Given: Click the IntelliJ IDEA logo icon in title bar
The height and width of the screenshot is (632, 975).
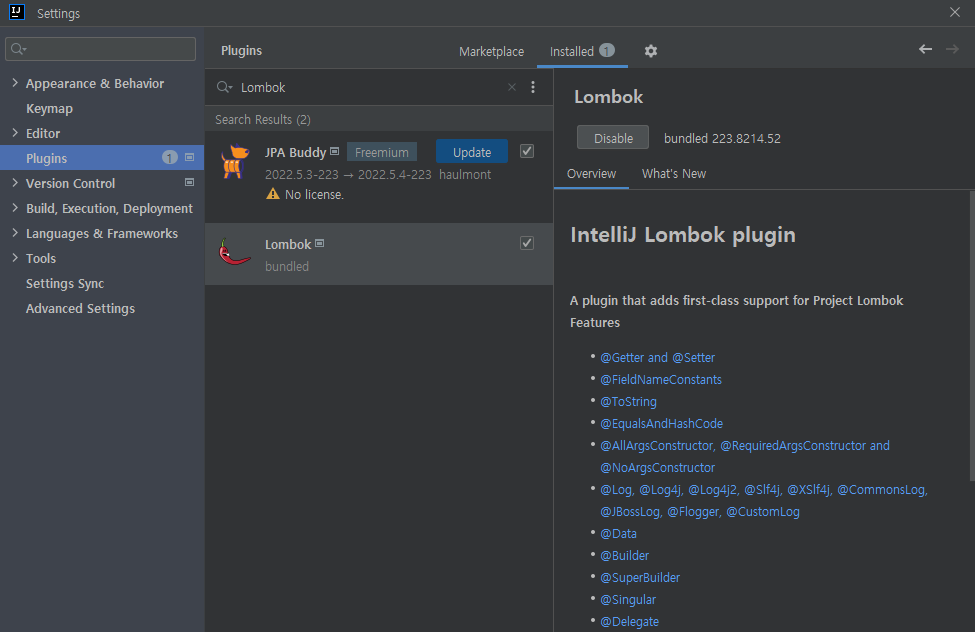Looking at the screenshot, I should pyautogui.click(x=17, y=12).
